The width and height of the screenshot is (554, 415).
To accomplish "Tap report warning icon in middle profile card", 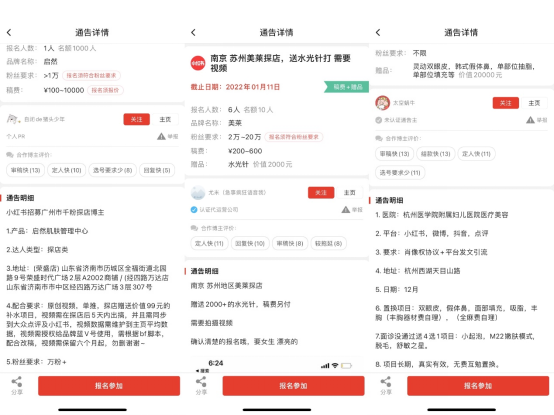I will [x=346, y=210].
